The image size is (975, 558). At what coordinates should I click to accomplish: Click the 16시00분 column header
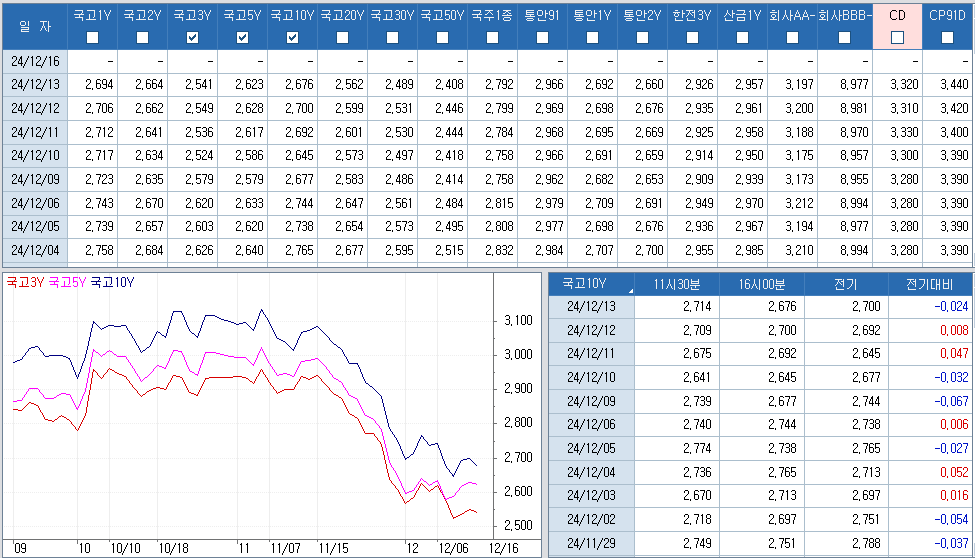(x=761, y=283)
